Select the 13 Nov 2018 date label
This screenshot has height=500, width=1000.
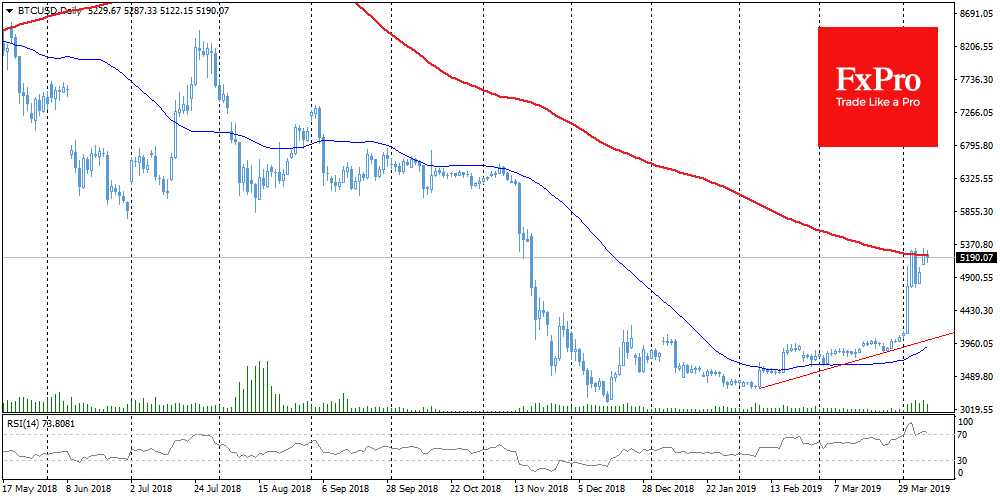(539, 491)
